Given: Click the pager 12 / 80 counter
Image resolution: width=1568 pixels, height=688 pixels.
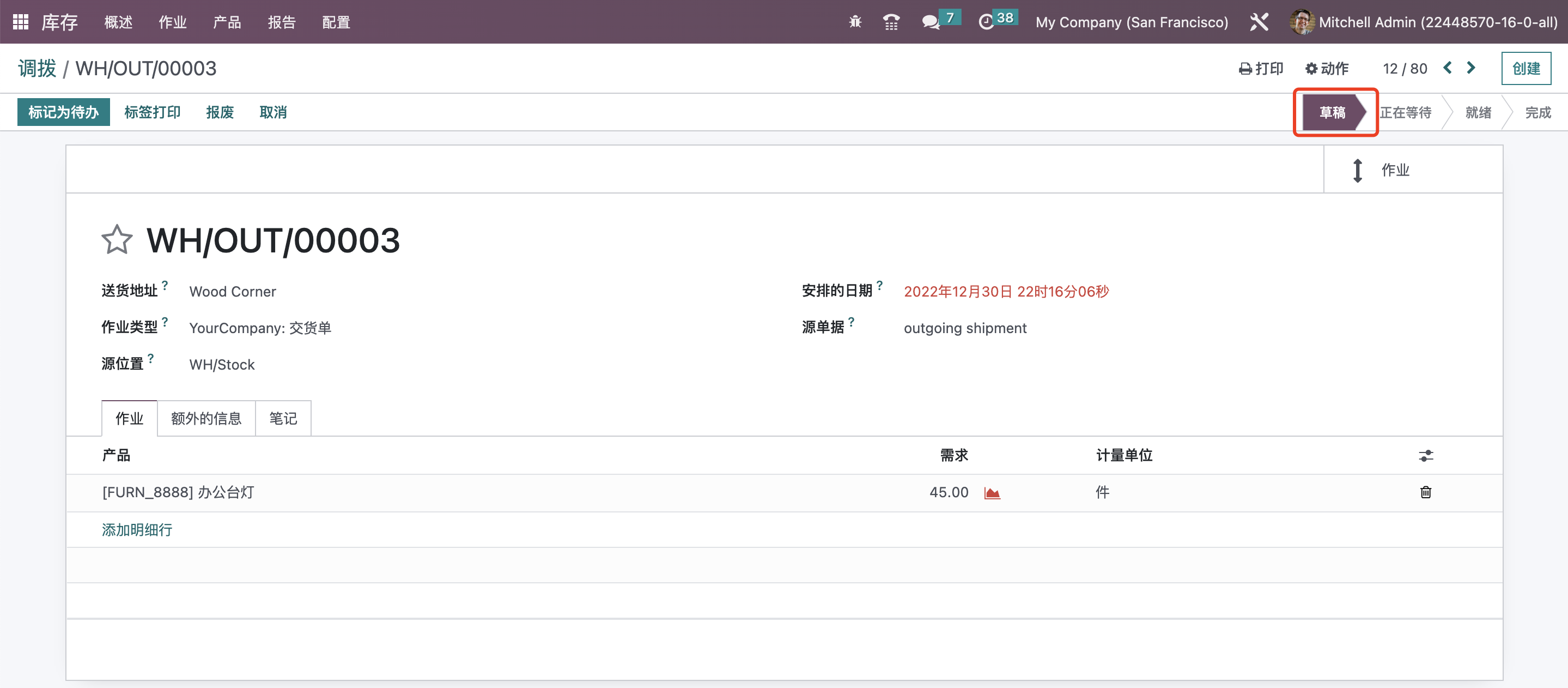Looking at the screenshot, I should pyautogui.click(x=1404, y=68).
